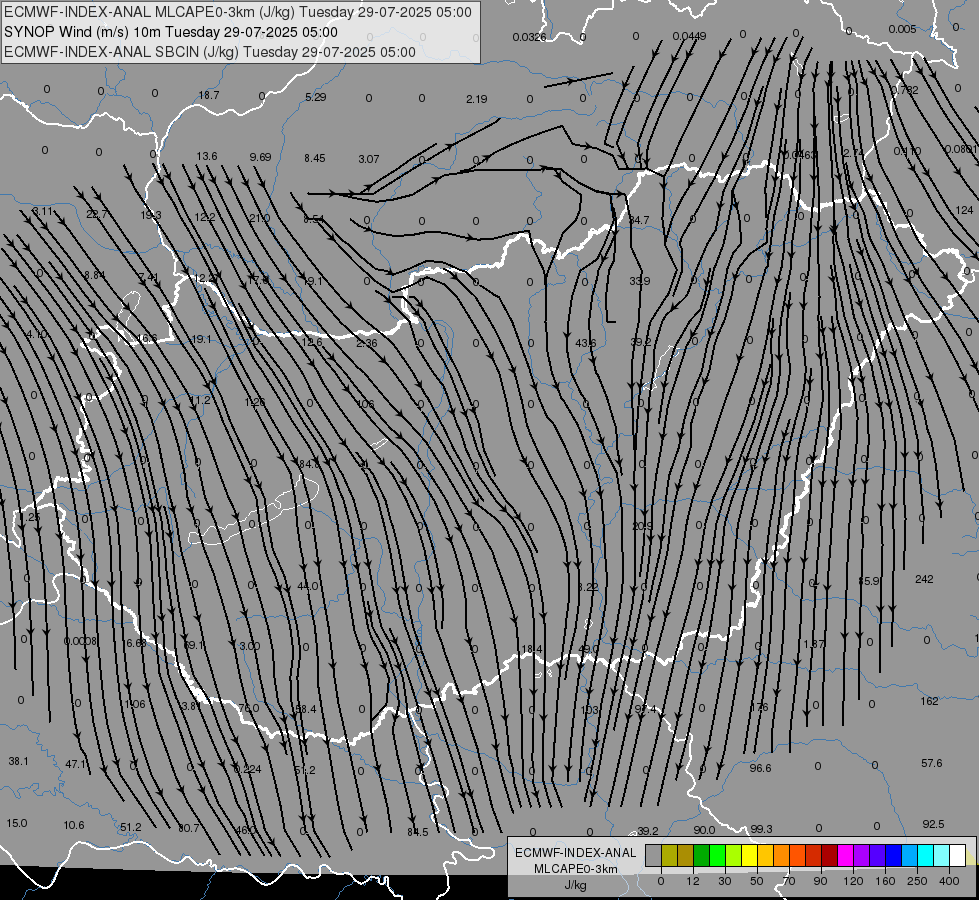Click the 160 tick label on legend
Image resolution: width=979 pixels, height=900 pixels.
pos(885,881)
